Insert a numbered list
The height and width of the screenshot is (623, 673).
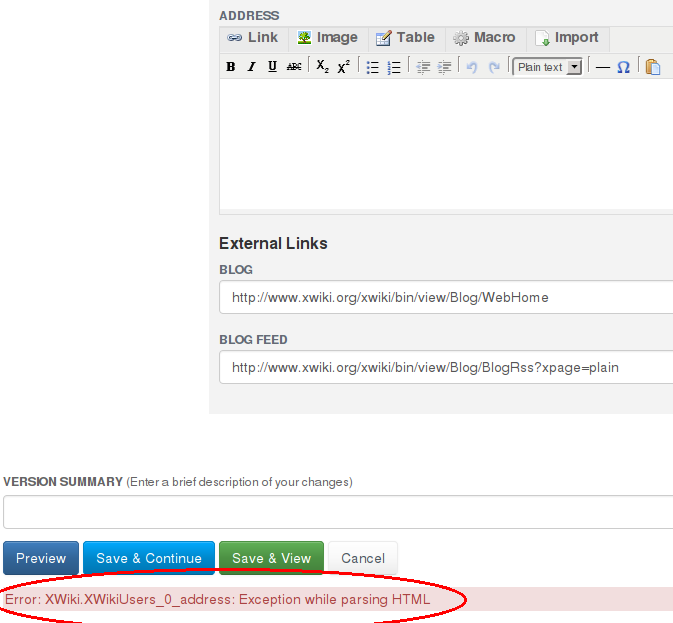394,67
